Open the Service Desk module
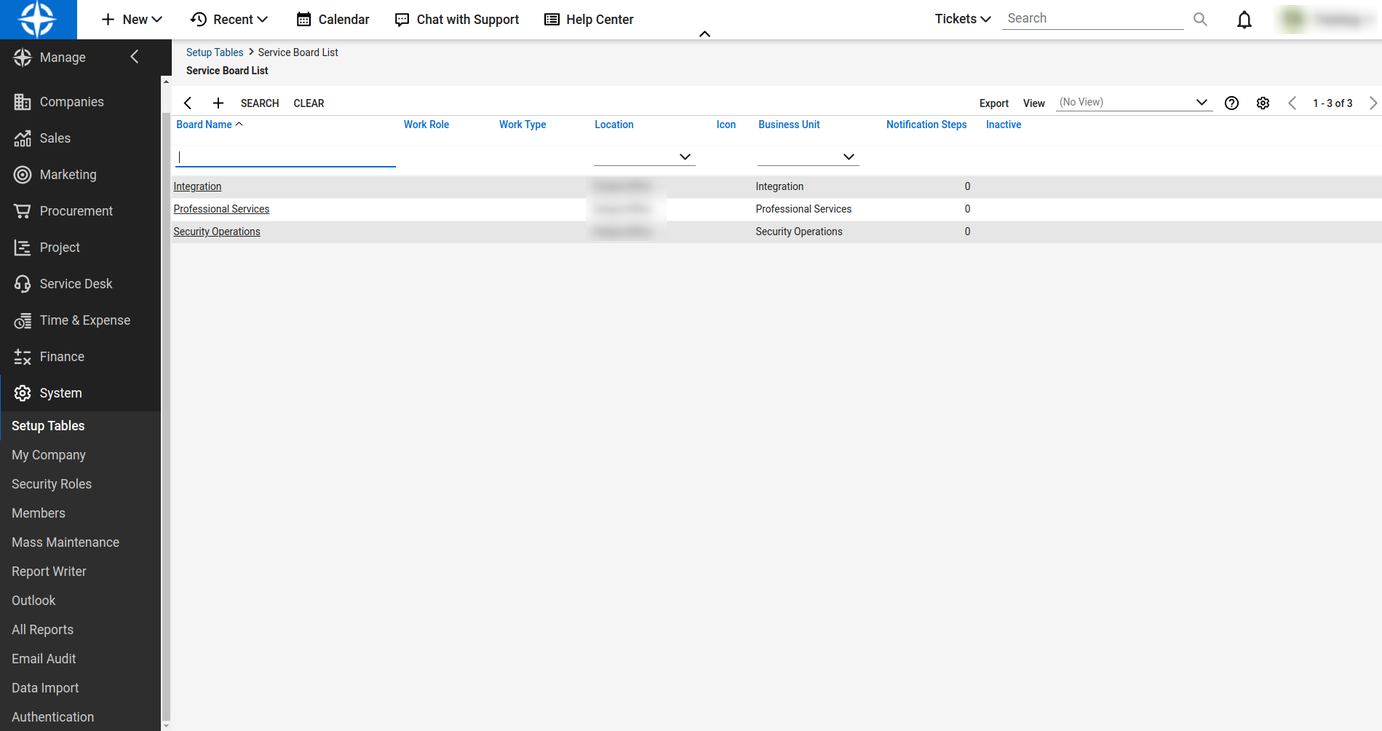 click(x=76, y=284)
